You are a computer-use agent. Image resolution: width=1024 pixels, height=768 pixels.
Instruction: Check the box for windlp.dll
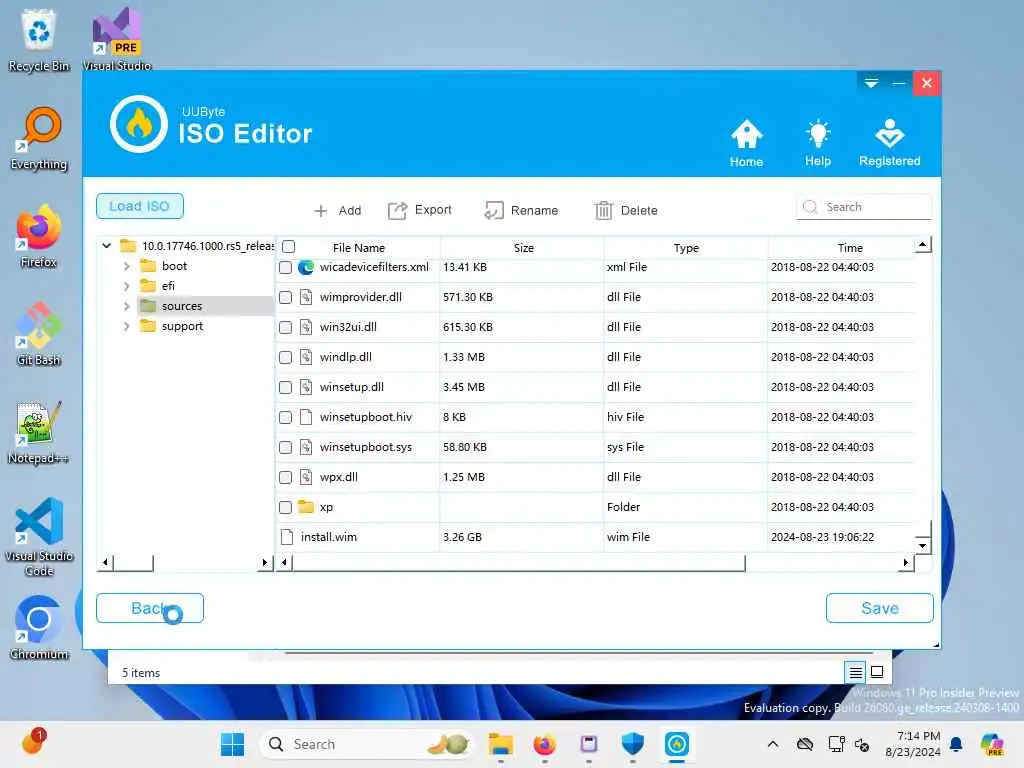click(285, 357)
